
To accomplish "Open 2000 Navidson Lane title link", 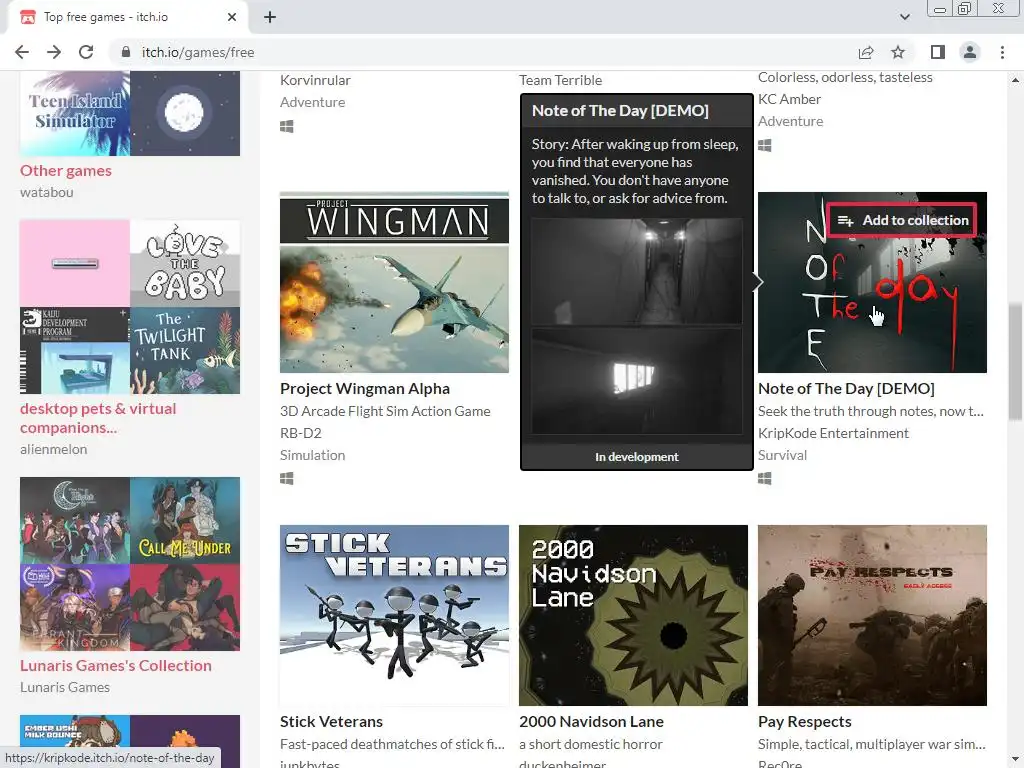I will click(x=591, y=722).
